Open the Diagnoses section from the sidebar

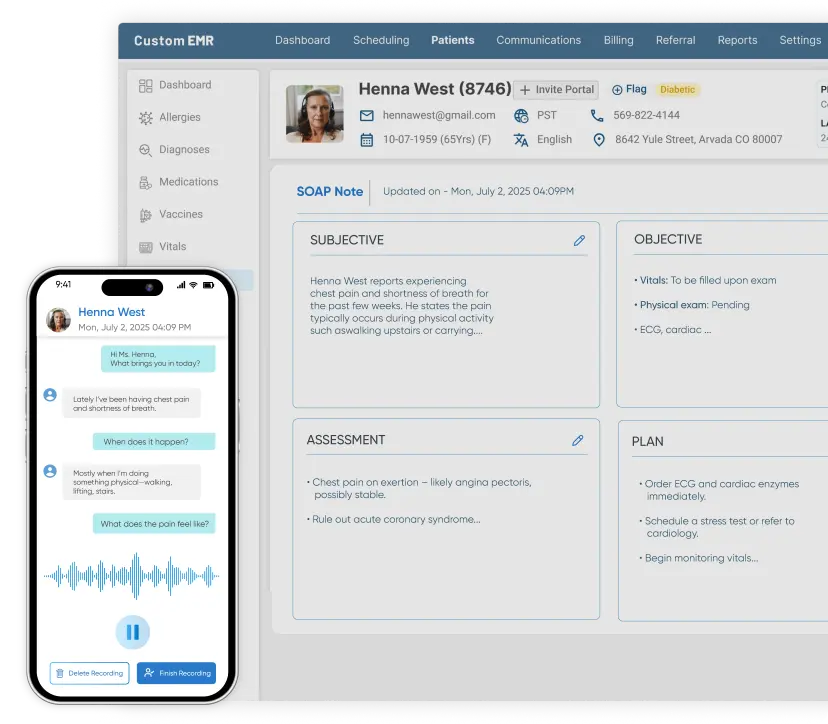[148, 149]
